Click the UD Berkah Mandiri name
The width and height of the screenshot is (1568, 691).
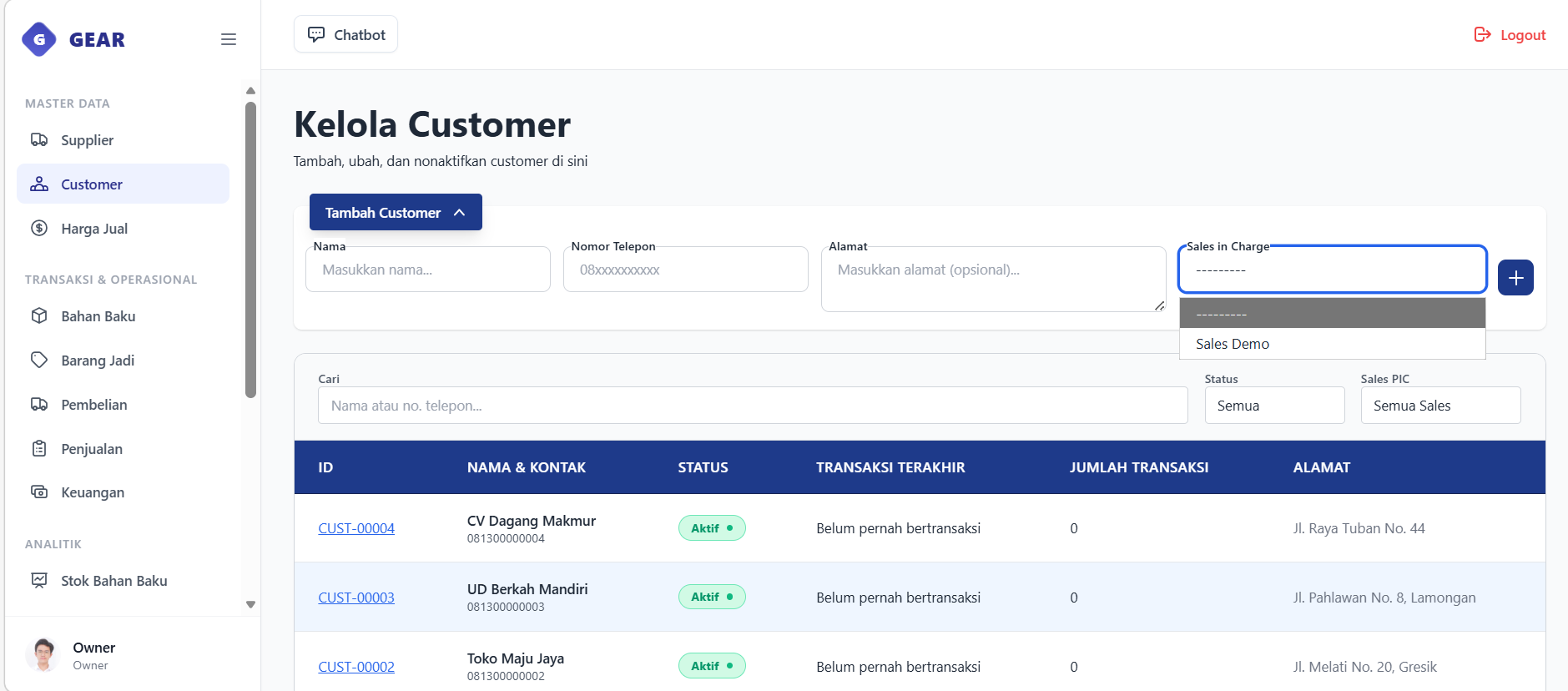[x=527, y=589]
